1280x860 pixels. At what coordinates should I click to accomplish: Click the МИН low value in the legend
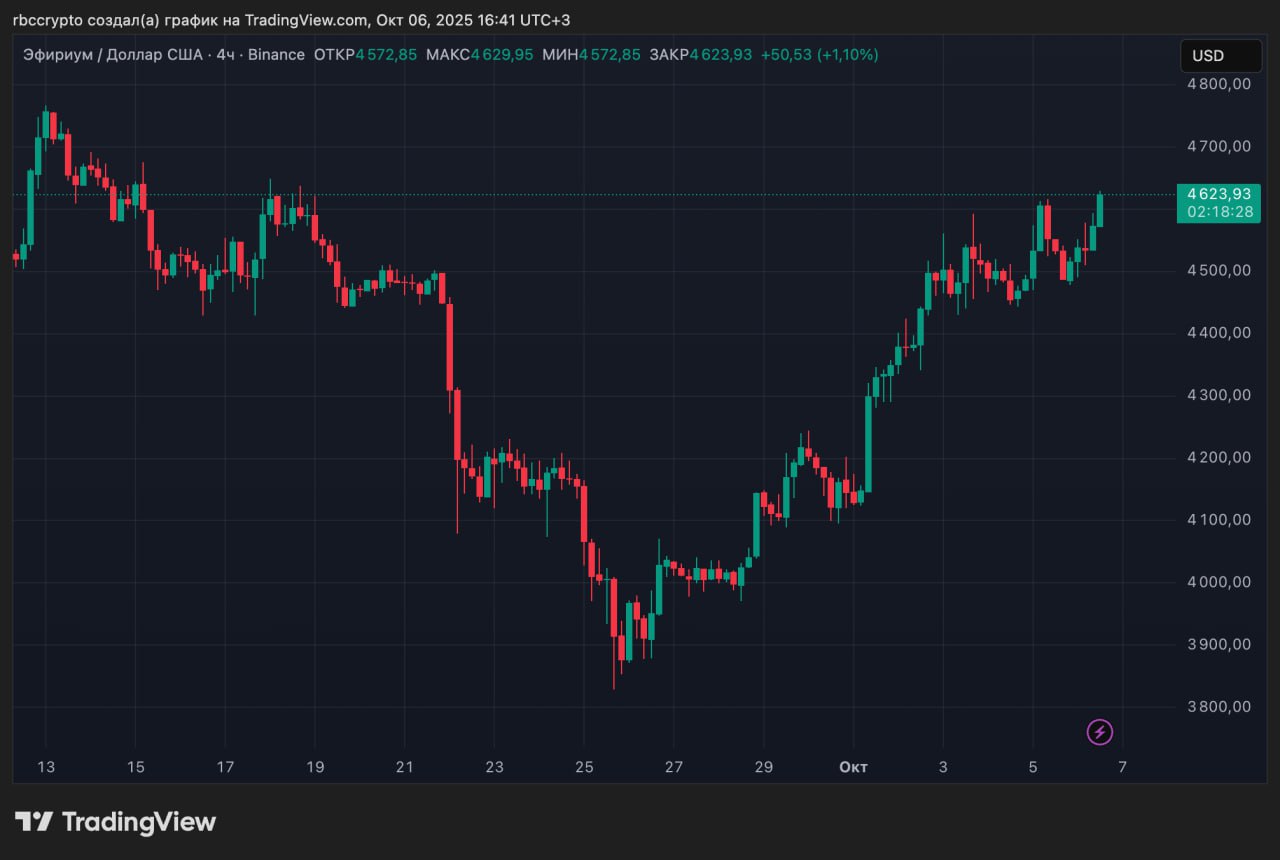(x=610, y=55)
